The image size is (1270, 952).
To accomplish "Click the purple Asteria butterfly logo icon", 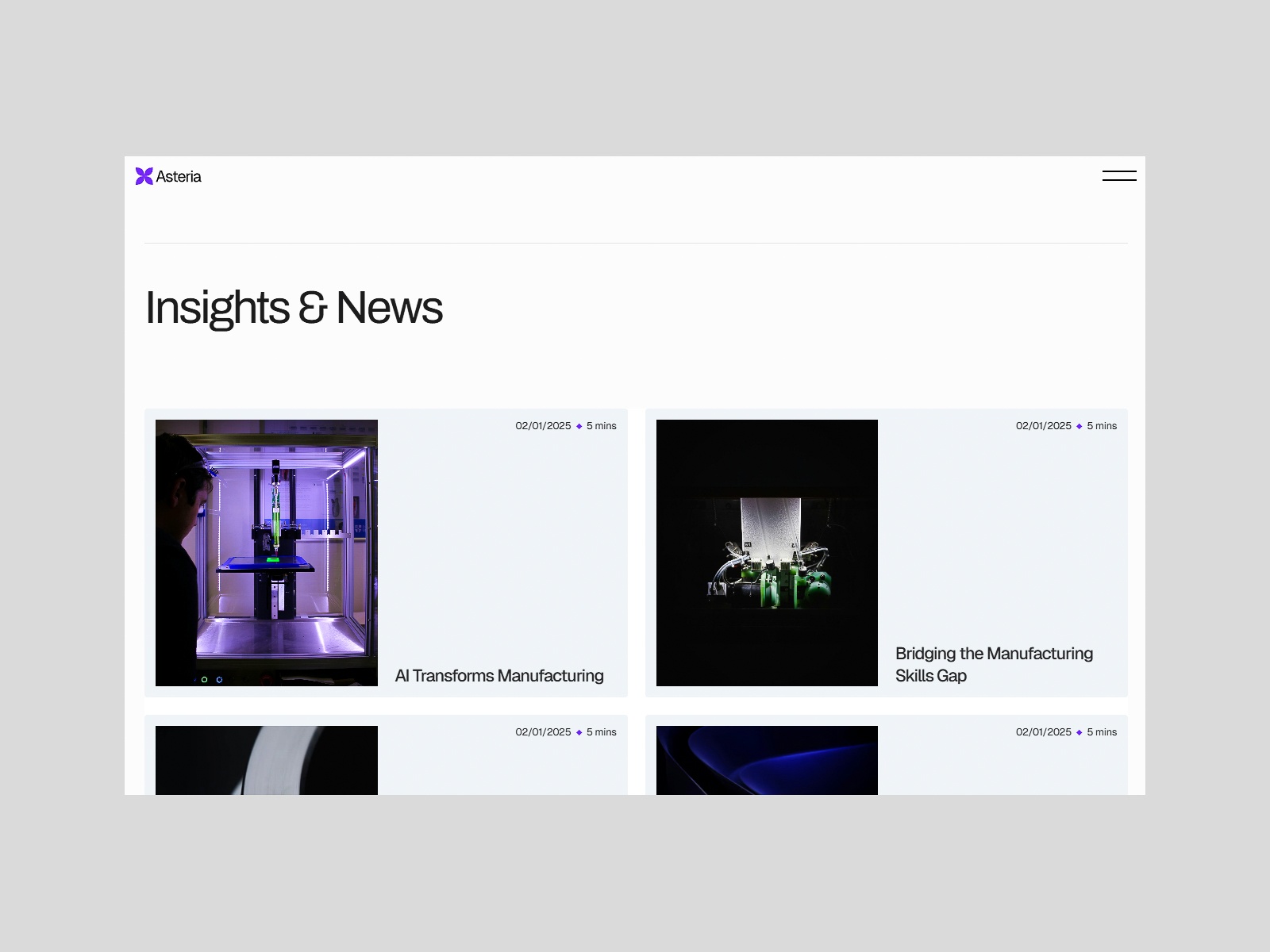I will (144, 176).
